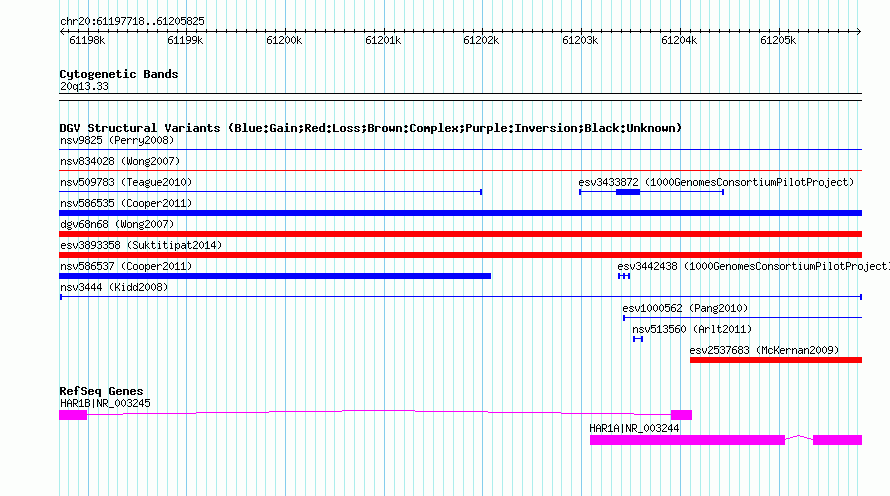Click the nsv3444 (Kidd2008) thin blue line
Viewport: 890px width, 496px height.
pos(461,297)
